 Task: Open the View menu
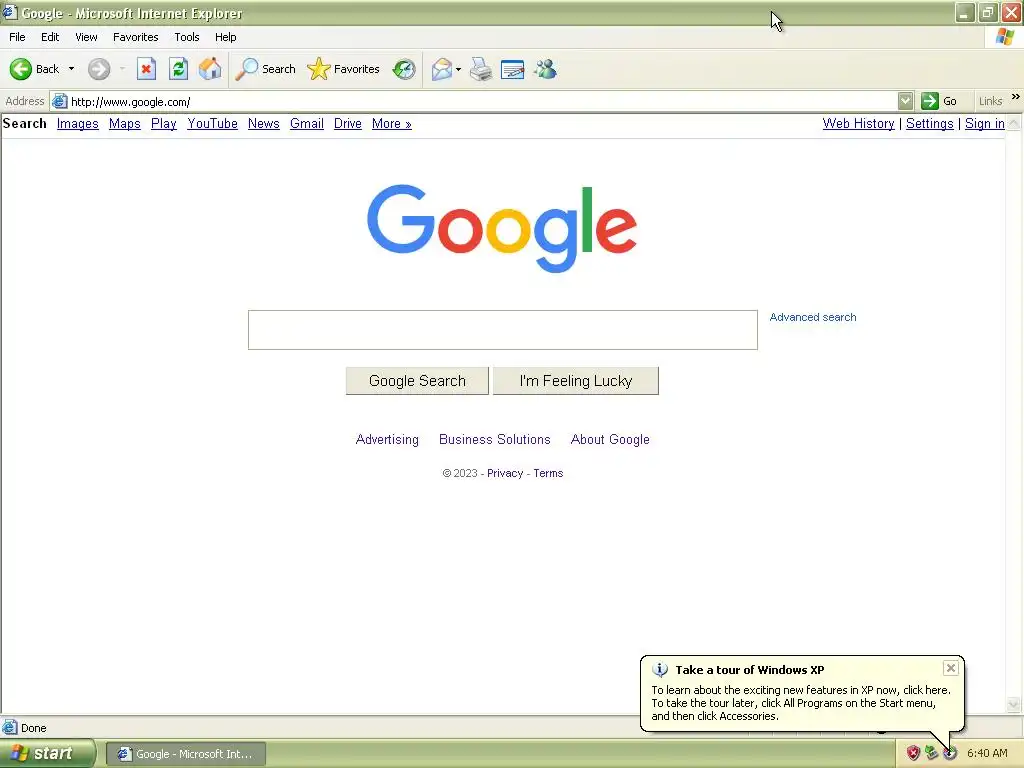click(x=86, y=37)
